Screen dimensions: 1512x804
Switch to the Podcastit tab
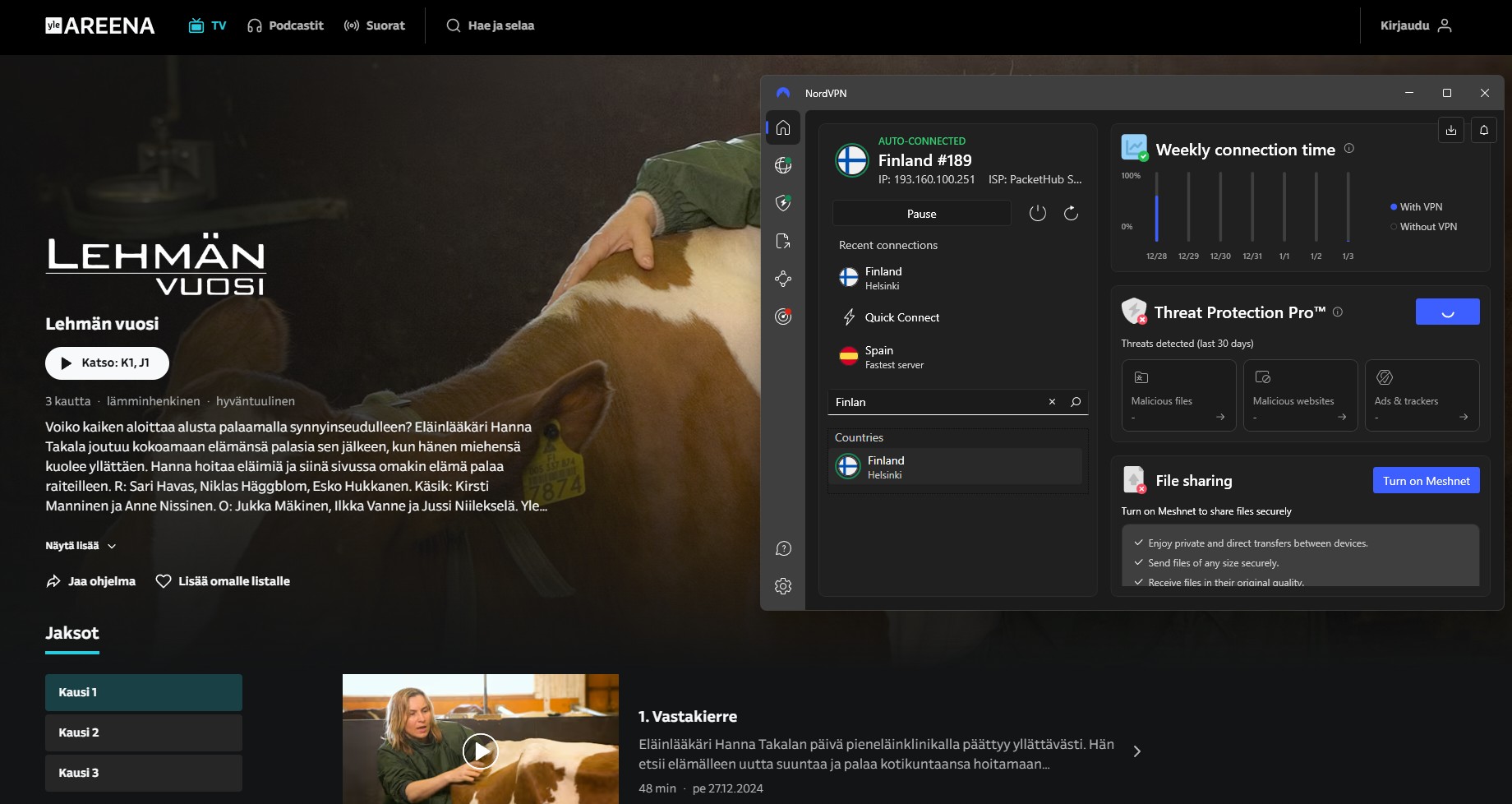point(285,25)
